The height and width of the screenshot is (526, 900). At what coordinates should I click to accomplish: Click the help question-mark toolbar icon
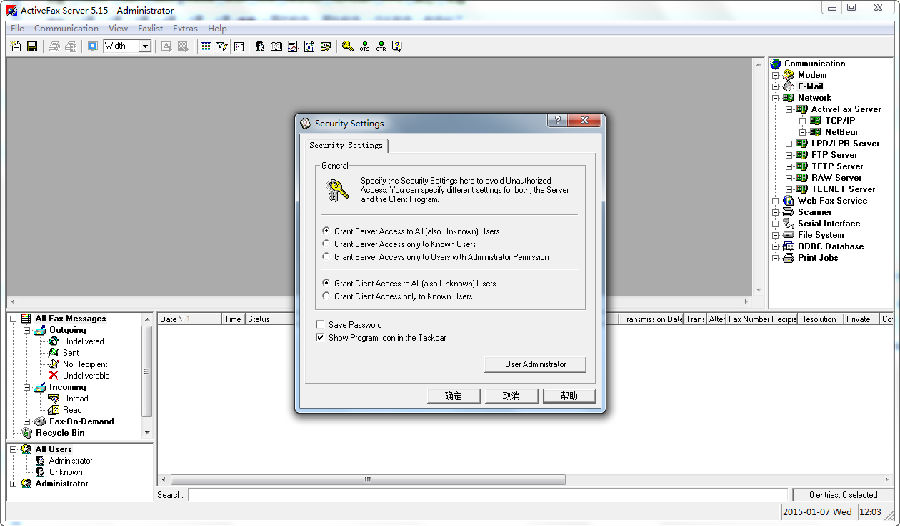coord(397,47)
